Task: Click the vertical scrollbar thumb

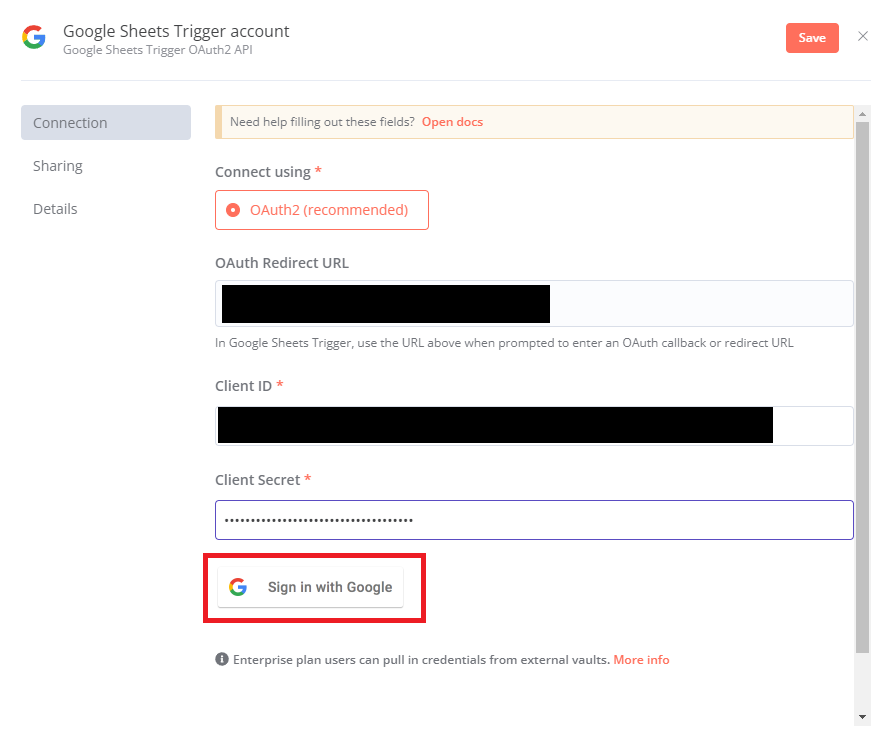Action: coord(862,387)
